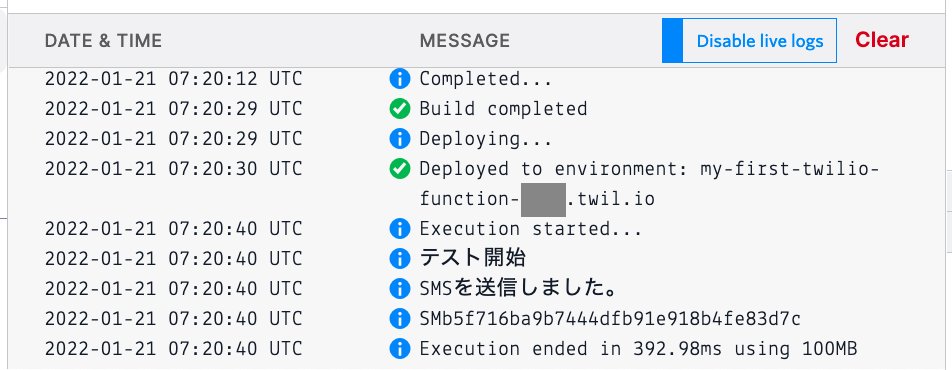Click info icon beside テスト開始 log line
This screenshot has width=952, height=370.
(399, 259)
